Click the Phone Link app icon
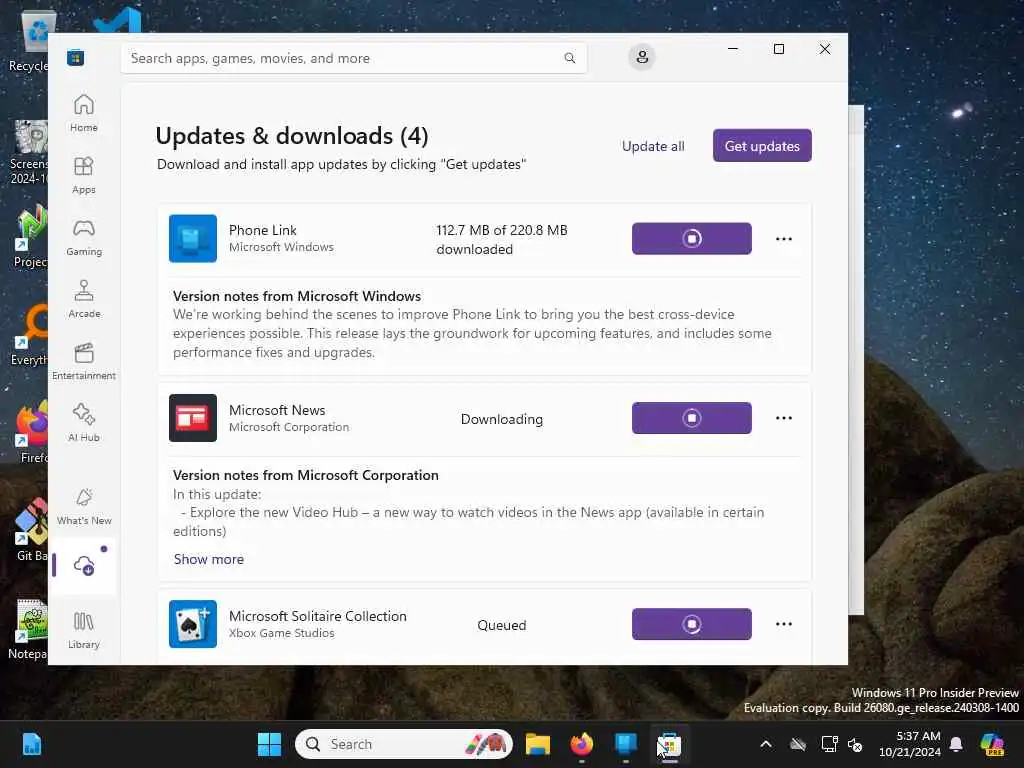Image resolution: width=1024 pixels, height=768 pixels. [193, 238]
